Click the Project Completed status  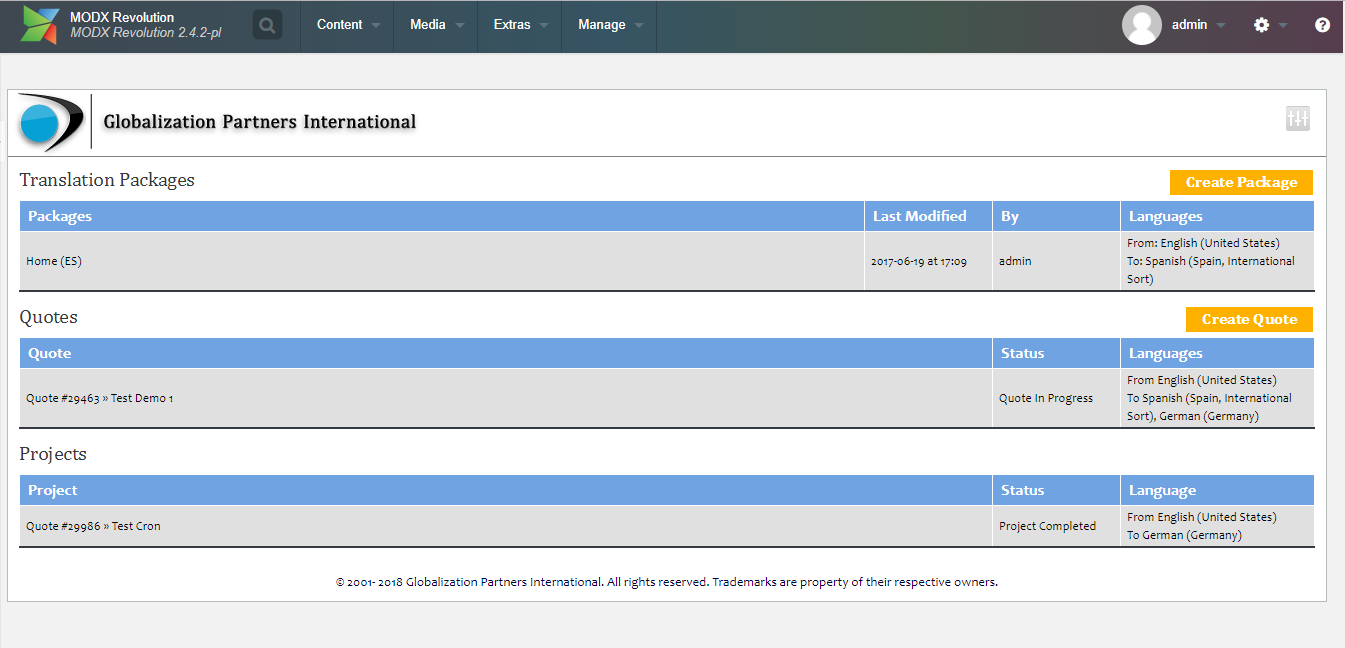(1047, 526)
